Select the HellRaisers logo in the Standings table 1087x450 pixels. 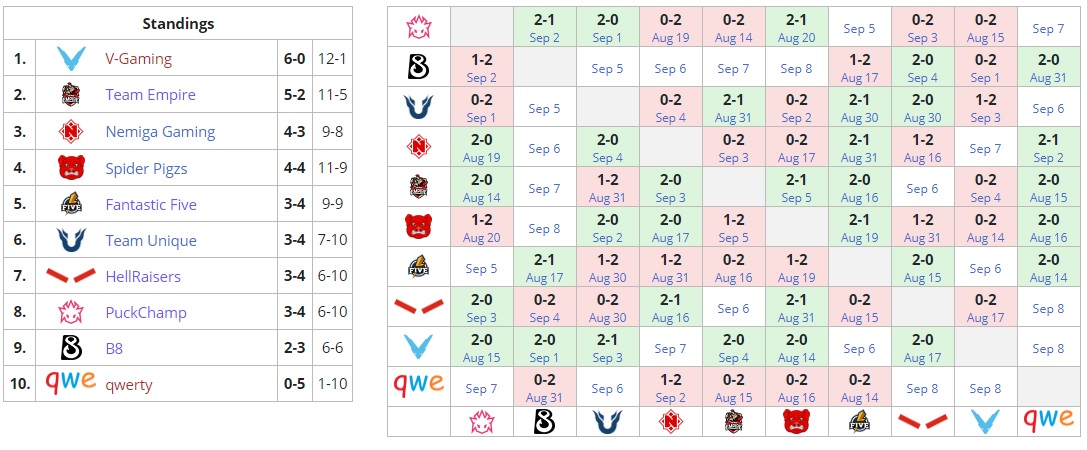pyautogui.click(x=70, y=276)
